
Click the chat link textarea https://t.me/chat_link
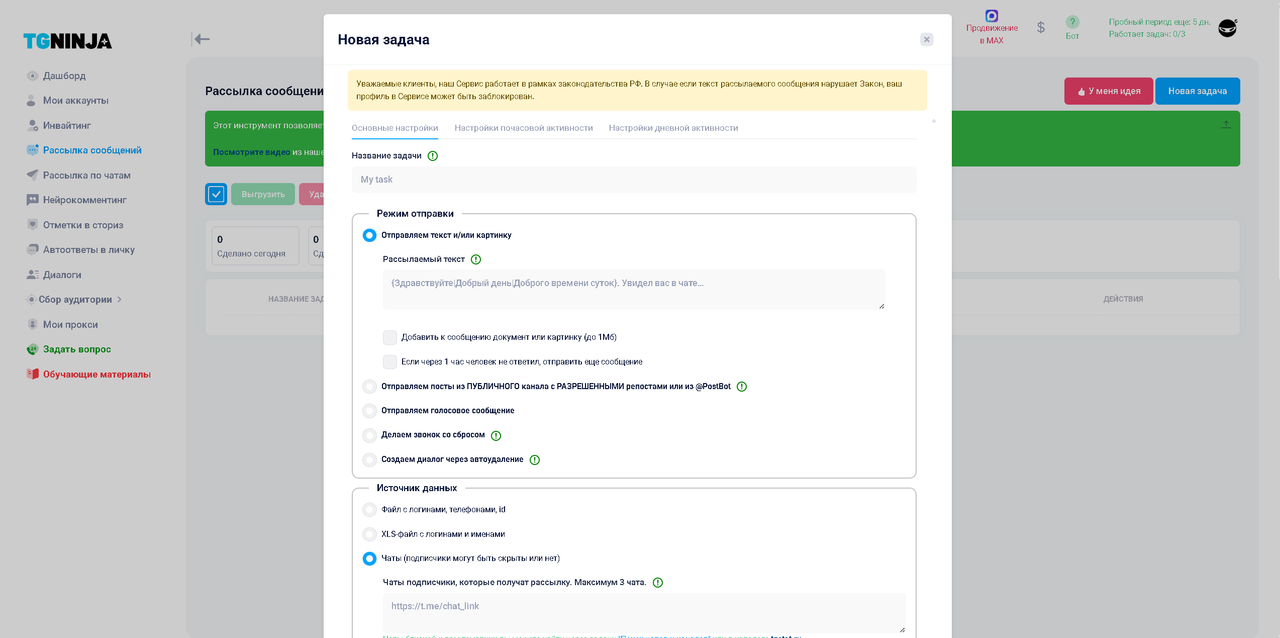point(644,613)
